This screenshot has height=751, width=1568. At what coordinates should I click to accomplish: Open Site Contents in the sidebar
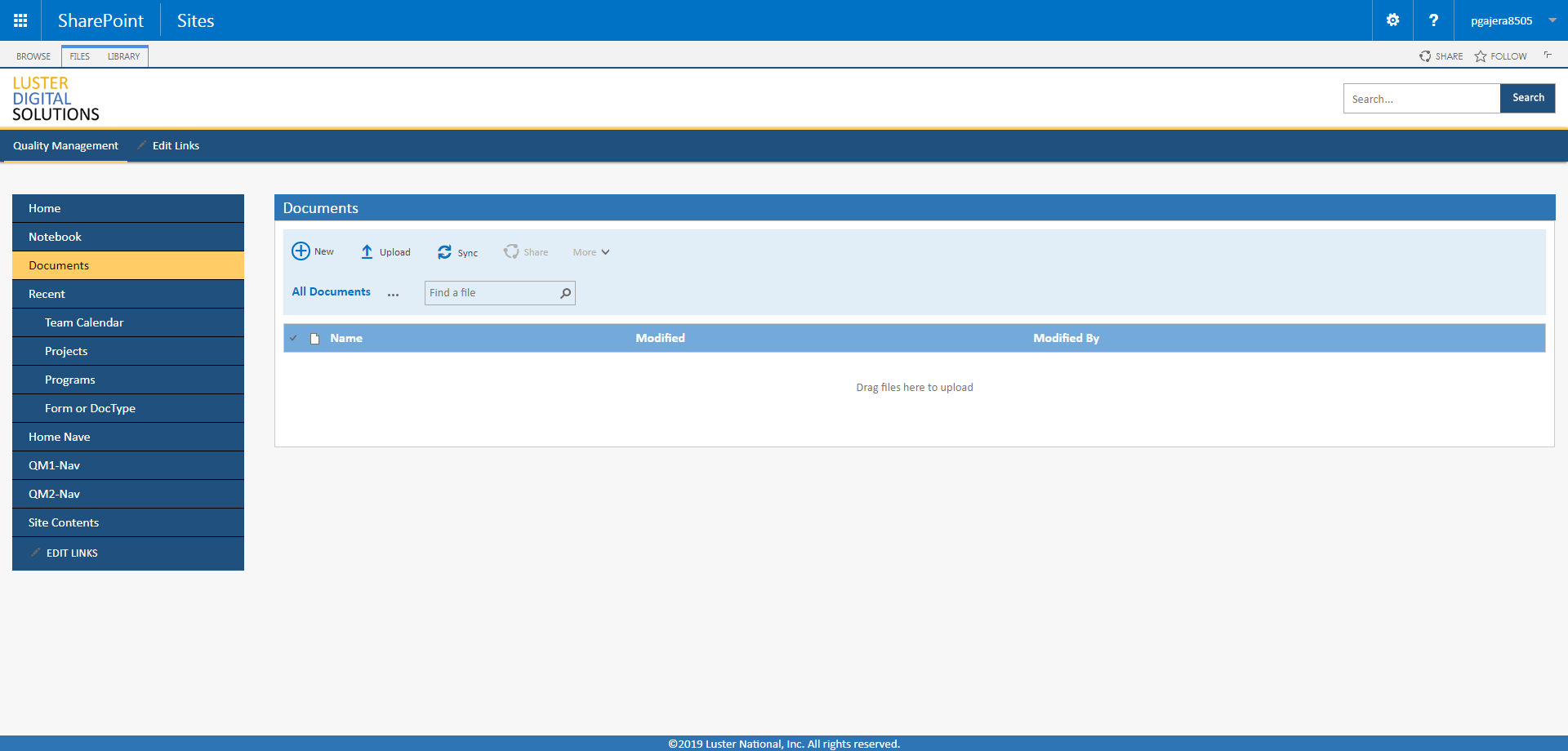point(128,522)
